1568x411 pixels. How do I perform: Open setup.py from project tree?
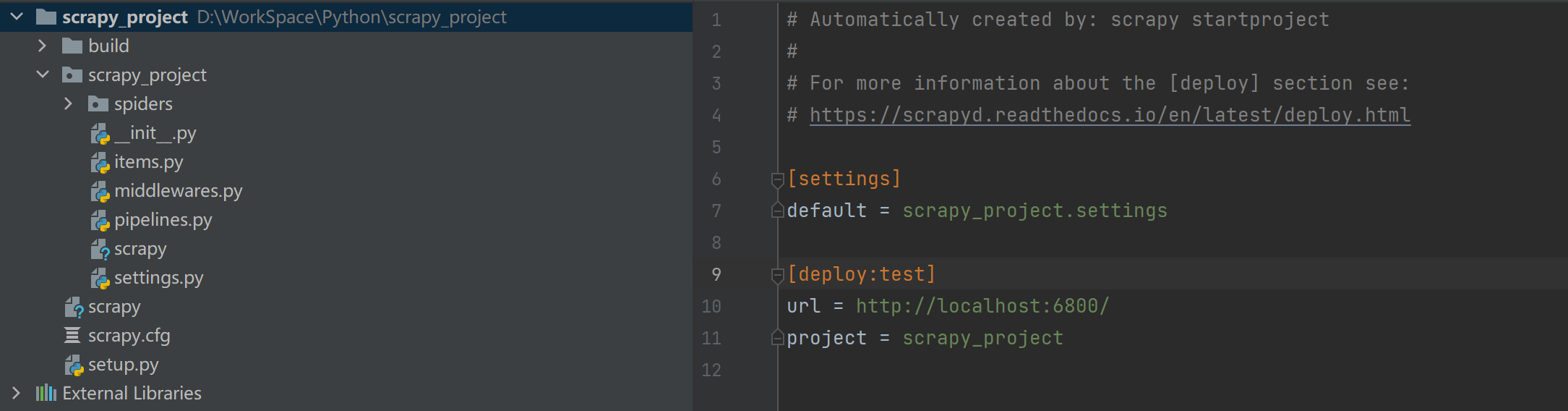(124, 365)
